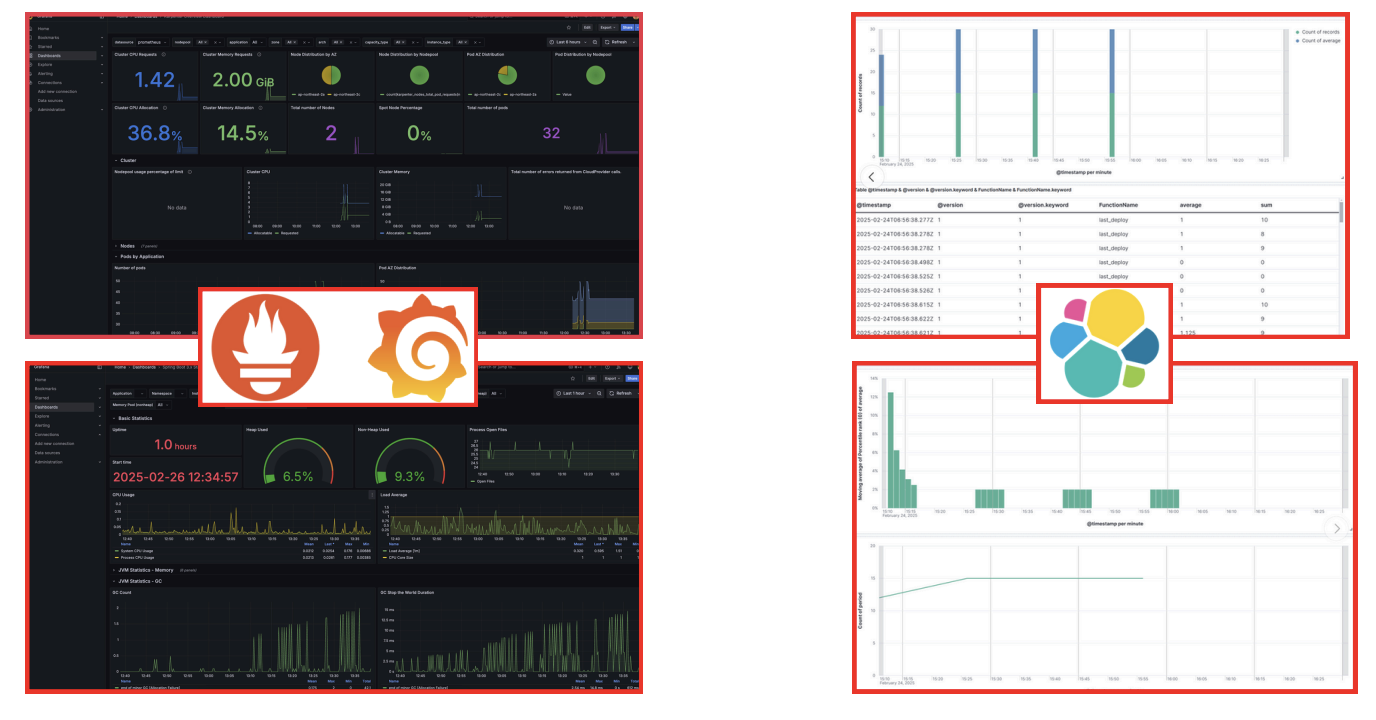Select Add new connection in Spring Boot sidebar

pos(54,443)
